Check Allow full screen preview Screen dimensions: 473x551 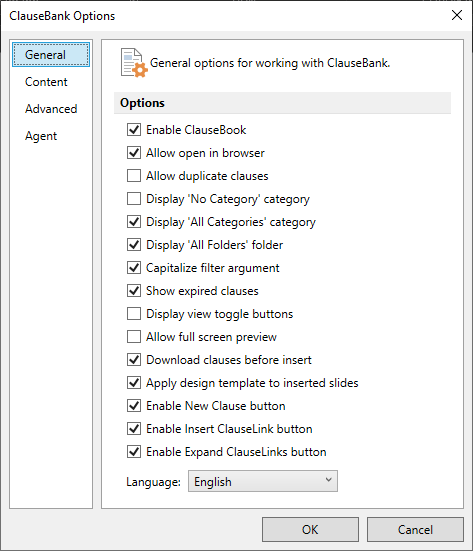134,337
